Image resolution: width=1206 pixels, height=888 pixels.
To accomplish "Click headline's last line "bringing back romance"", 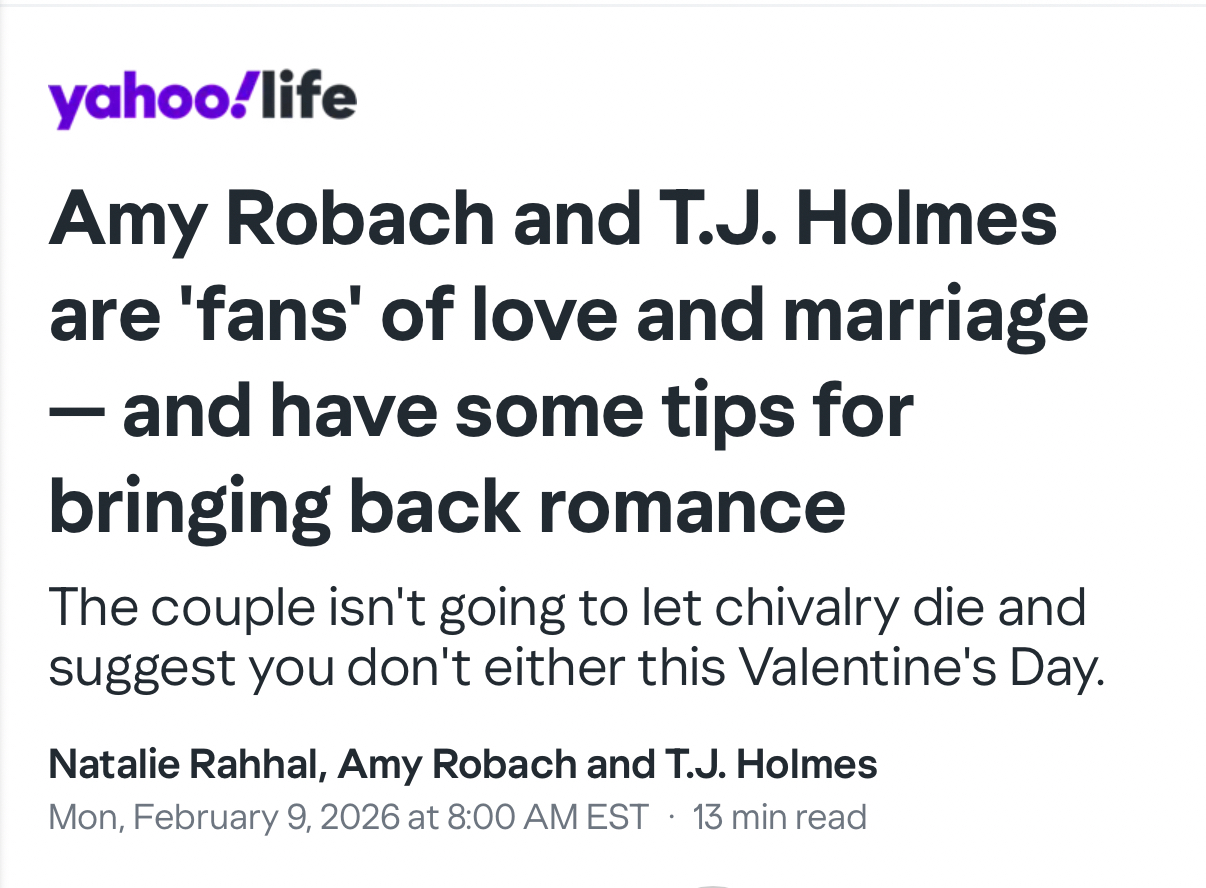I will tap(447, 506).
